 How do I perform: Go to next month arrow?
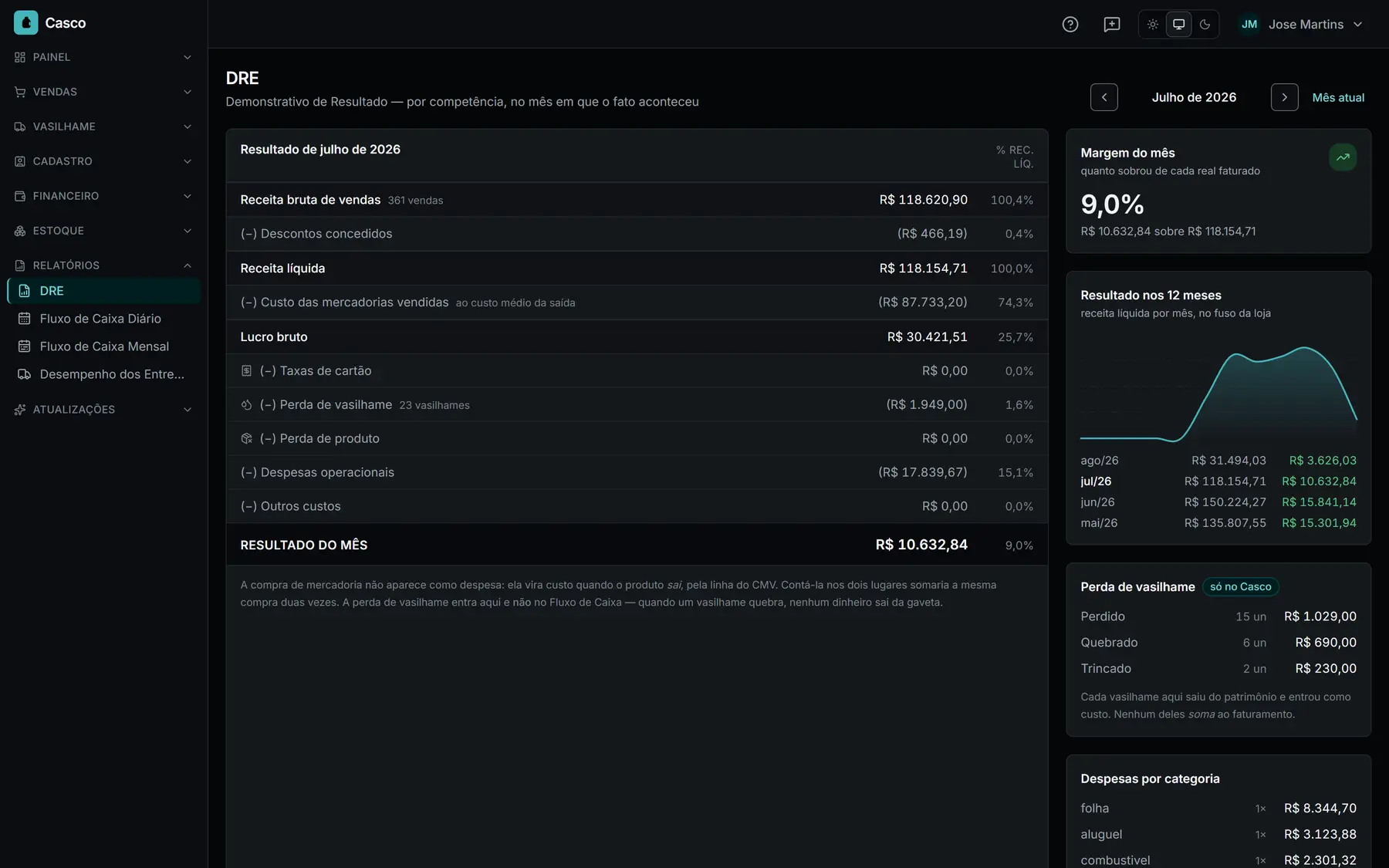coord(1285,97)
